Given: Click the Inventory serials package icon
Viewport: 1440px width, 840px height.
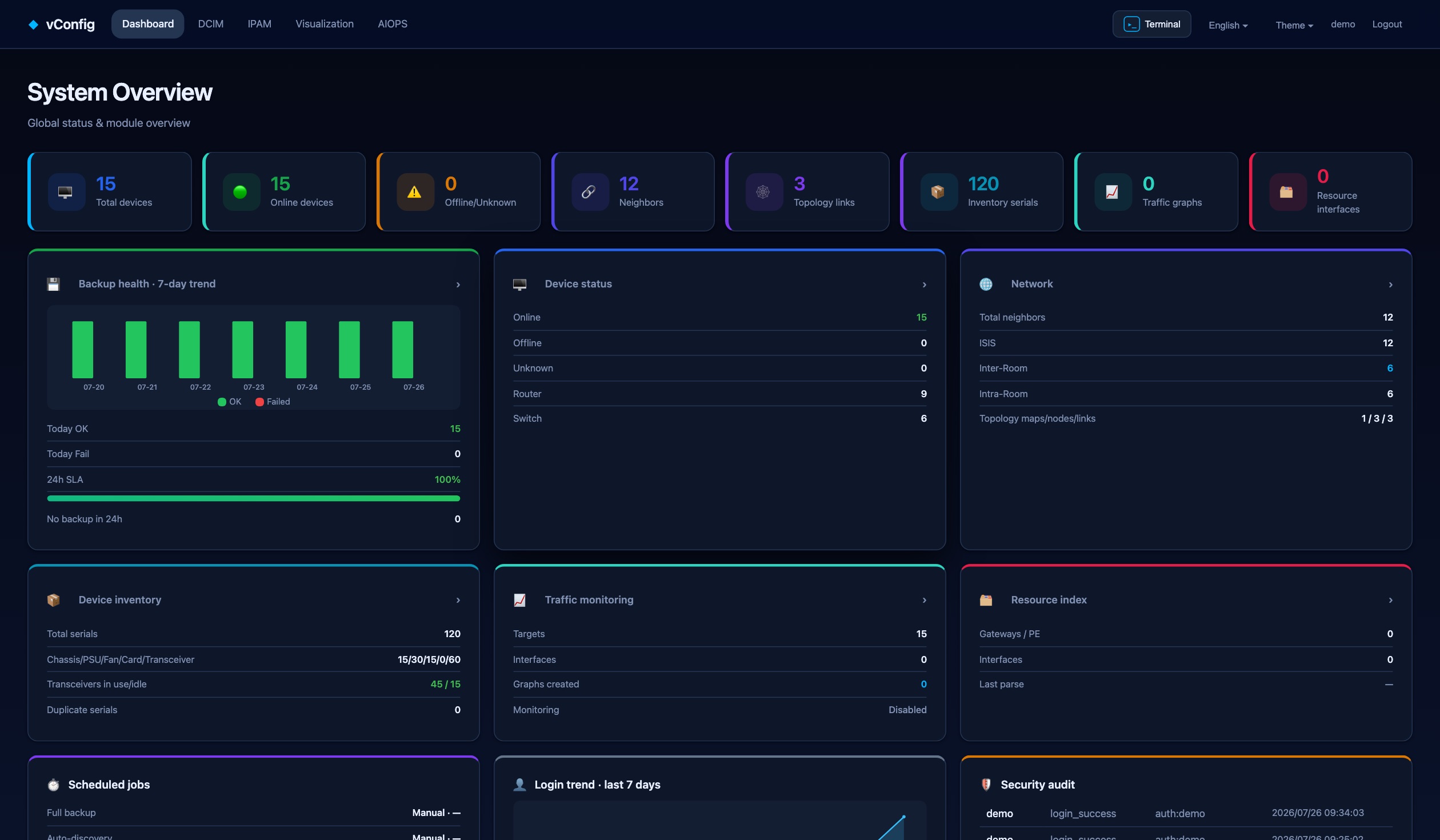Looking at the screenshot, I should coord(938,192).
